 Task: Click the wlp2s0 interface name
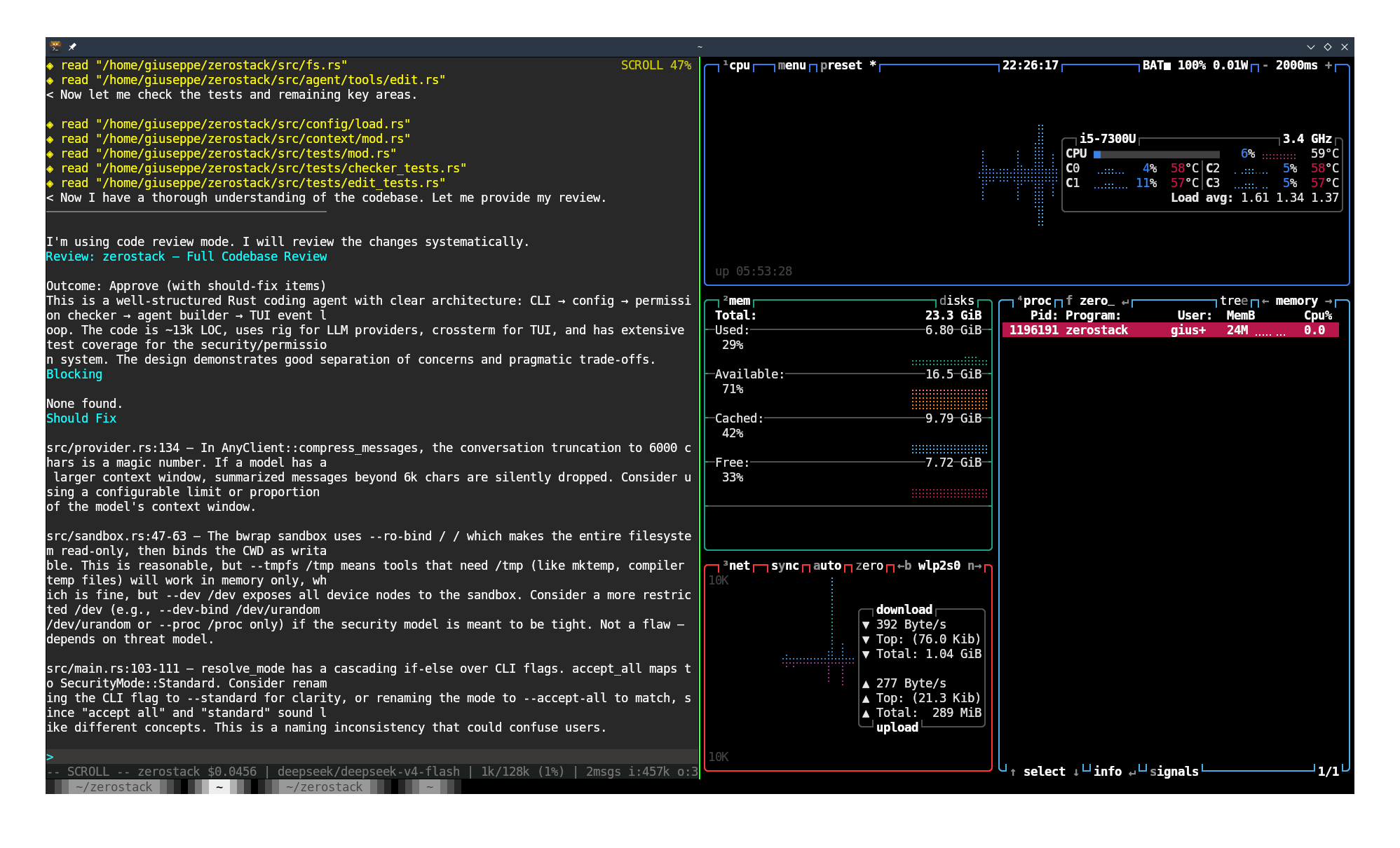939,566
